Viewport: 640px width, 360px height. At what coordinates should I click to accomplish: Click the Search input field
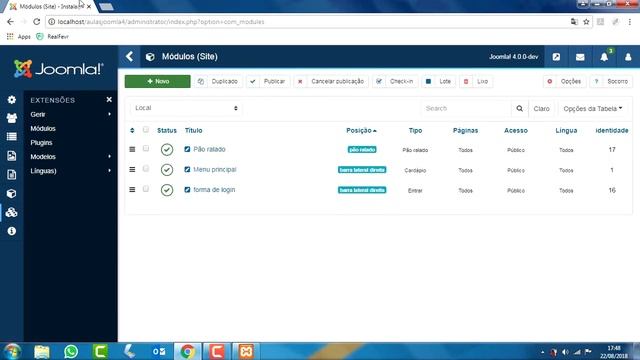(x=466, y=109)
